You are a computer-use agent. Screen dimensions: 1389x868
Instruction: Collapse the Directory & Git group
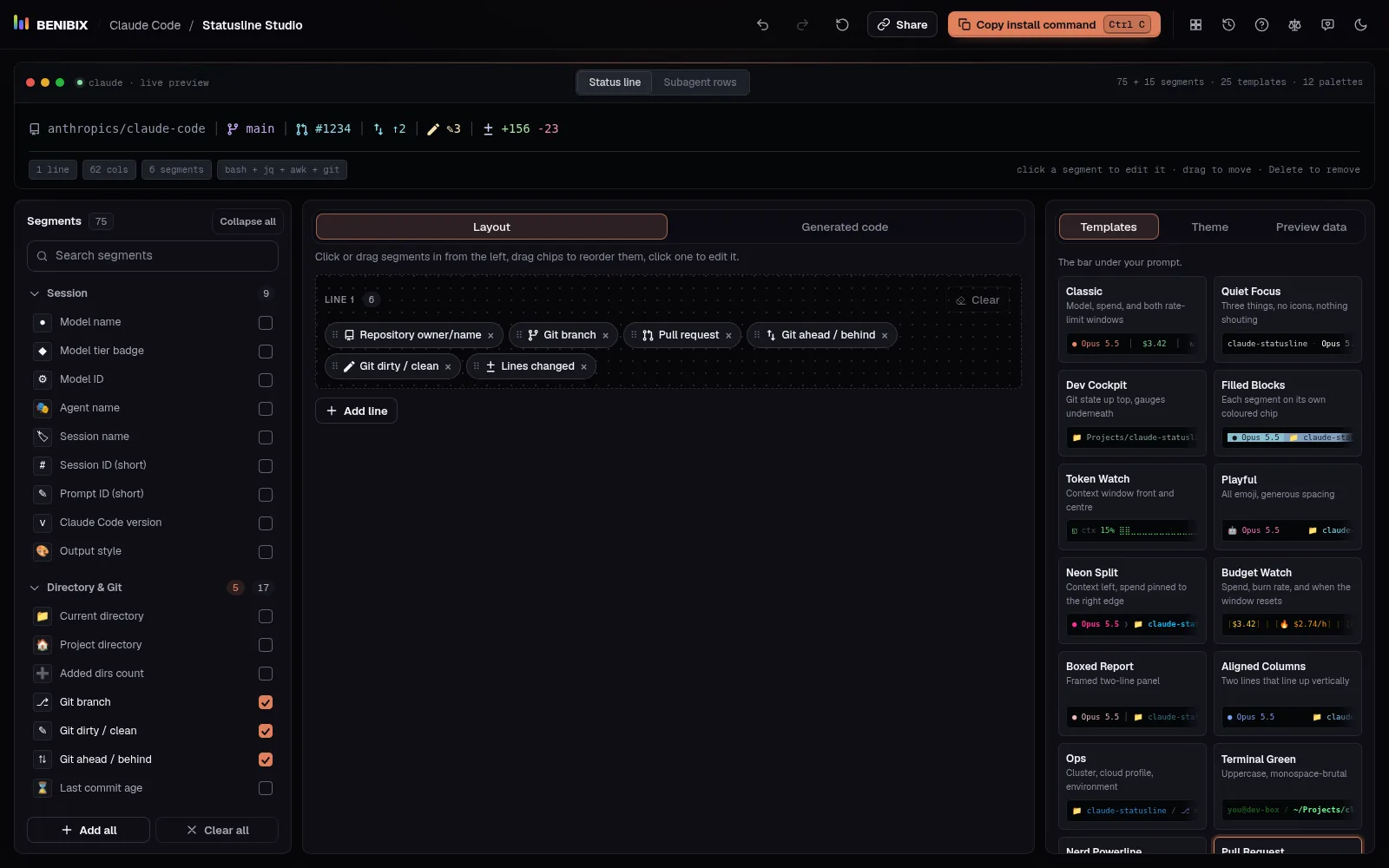(x=153, y=588)
